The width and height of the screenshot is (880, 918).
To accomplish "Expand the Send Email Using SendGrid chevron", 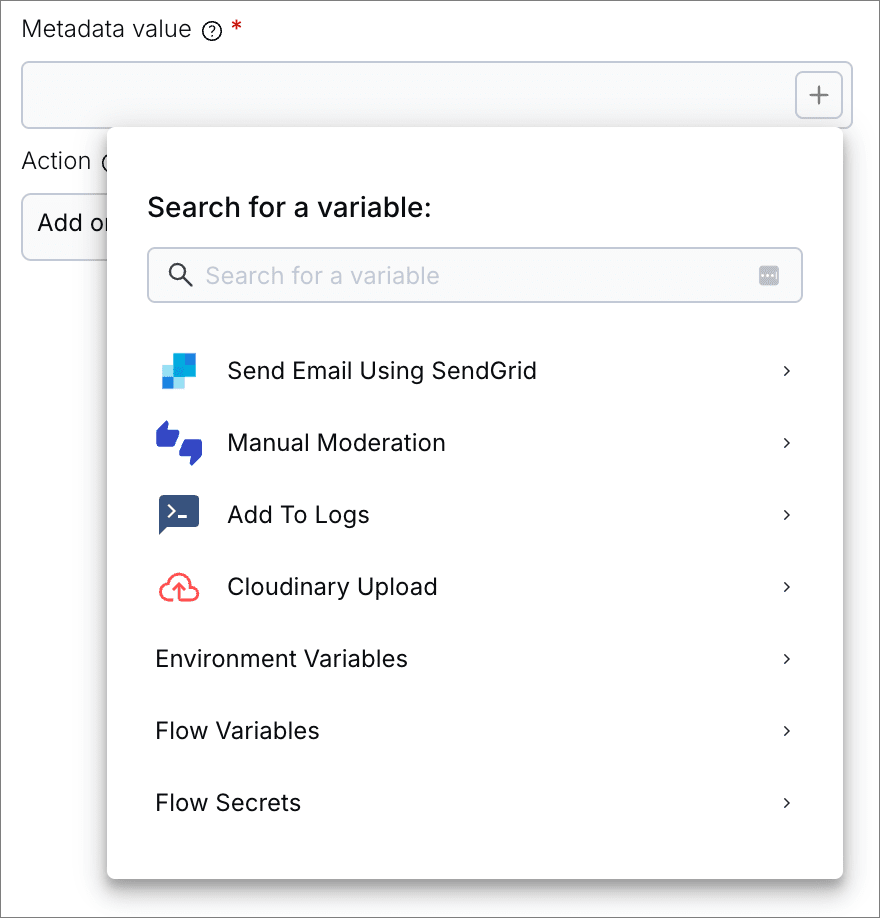I will tap(787, 371).
